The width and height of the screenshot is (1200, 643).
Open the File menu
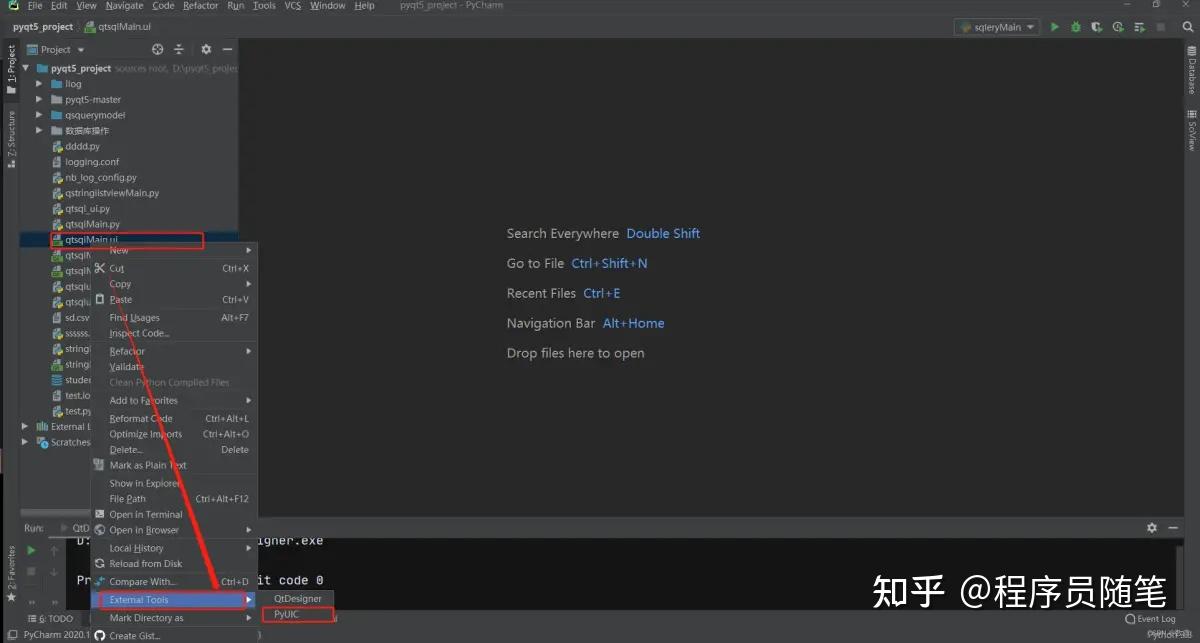point(34,6)
